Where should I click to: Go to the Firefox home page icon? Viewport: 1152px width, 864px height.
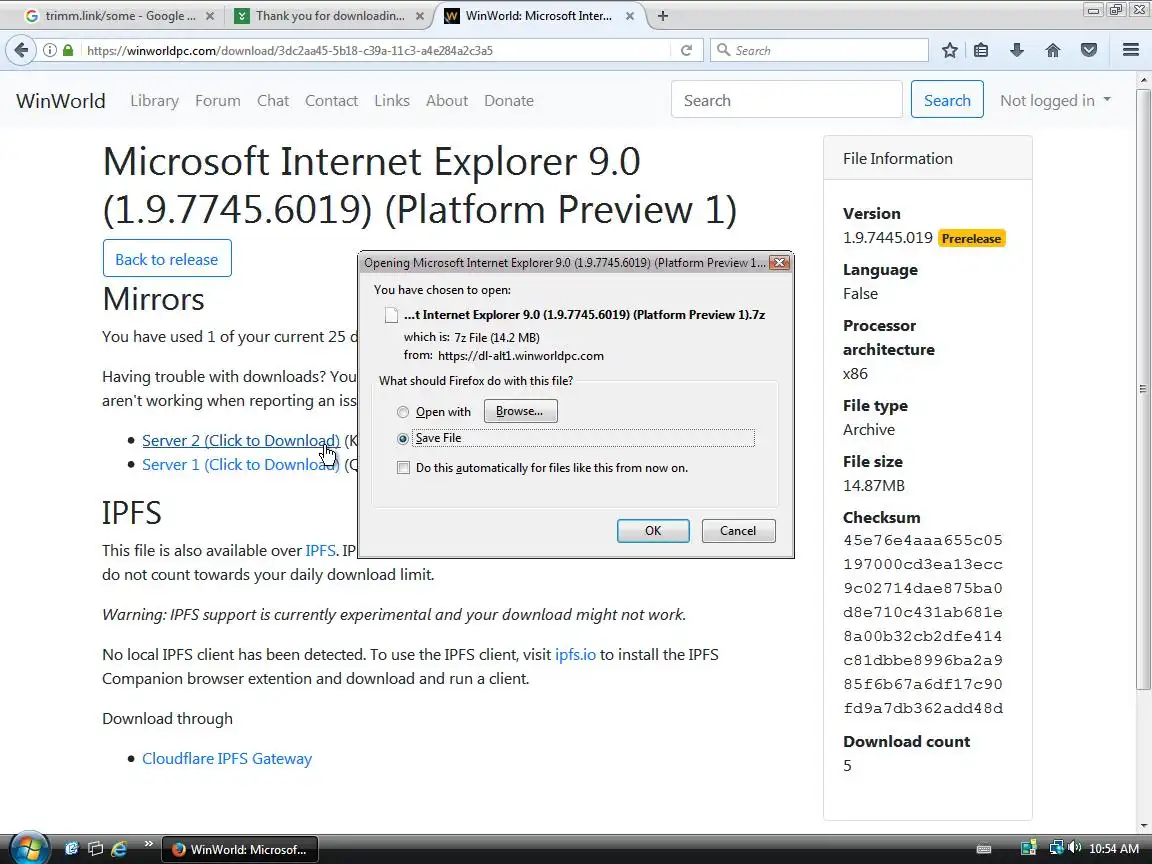[x=1053, y=50]
